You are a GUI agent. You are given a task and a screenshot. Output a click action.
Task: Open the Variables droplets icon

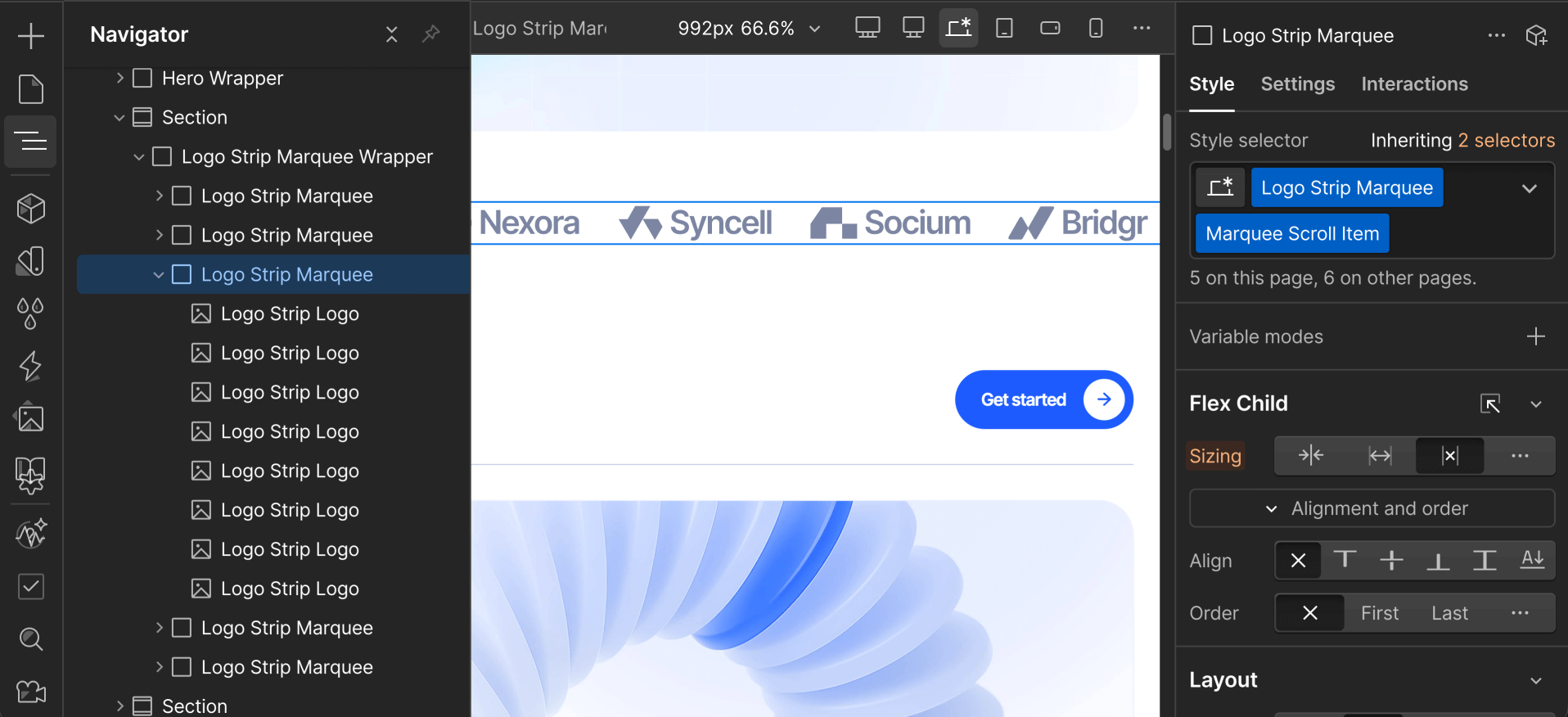click(30, 313)
